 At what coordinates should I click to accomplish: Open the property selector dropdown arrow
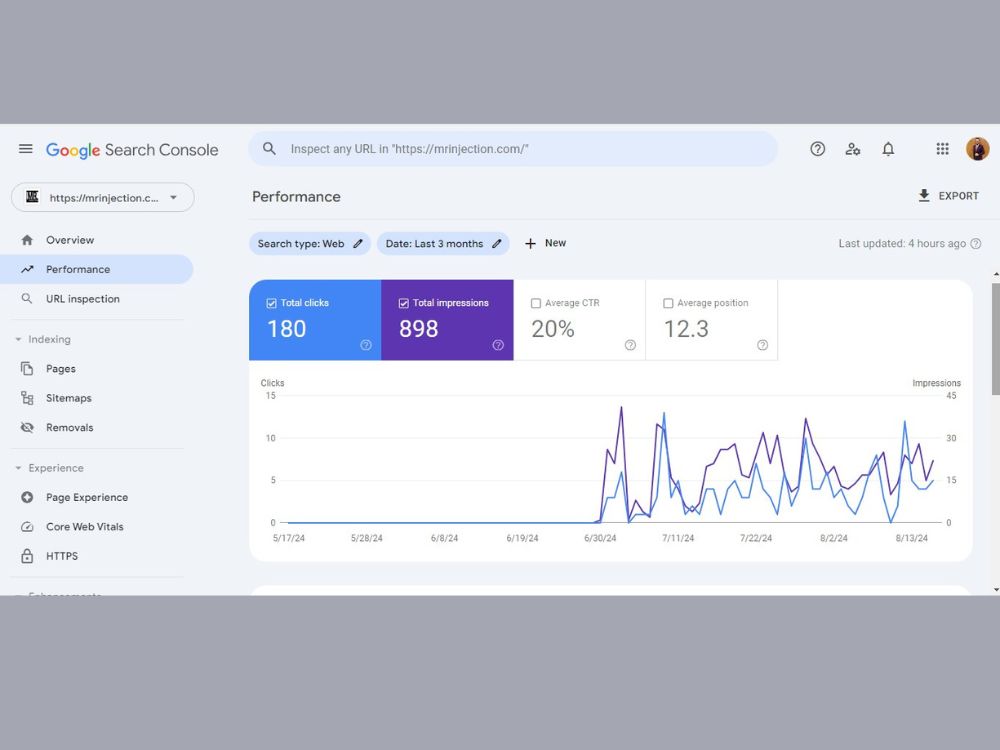173,198
